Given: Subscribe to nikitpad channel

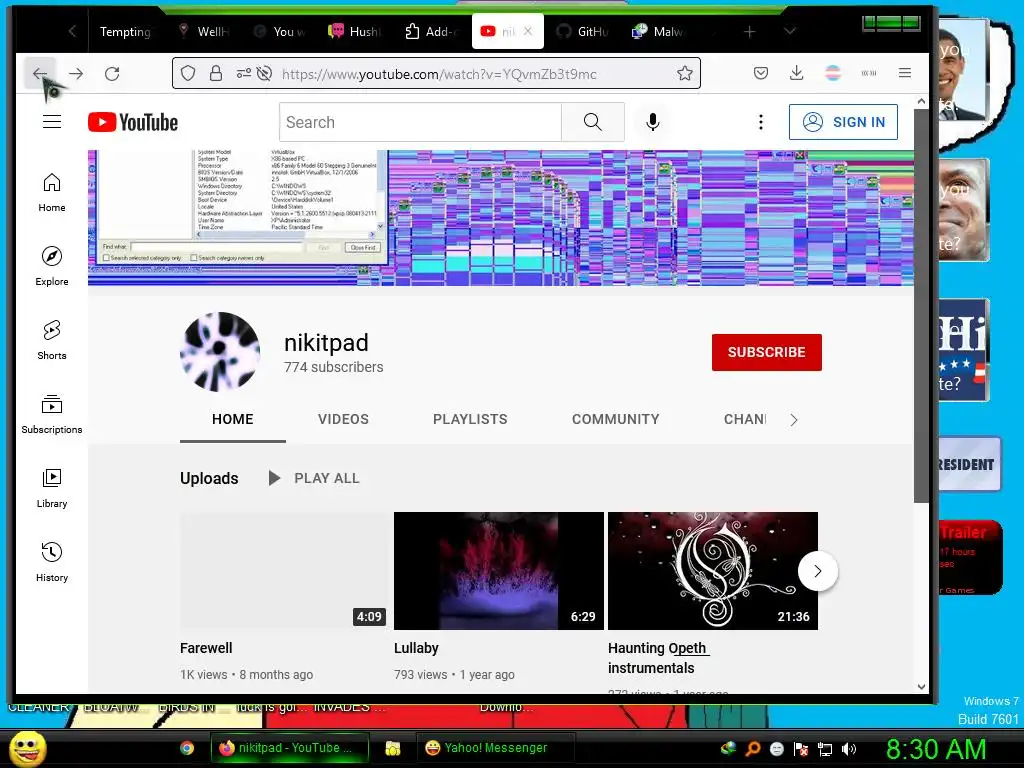Looking at the screenshot, I should click(767, 352).
